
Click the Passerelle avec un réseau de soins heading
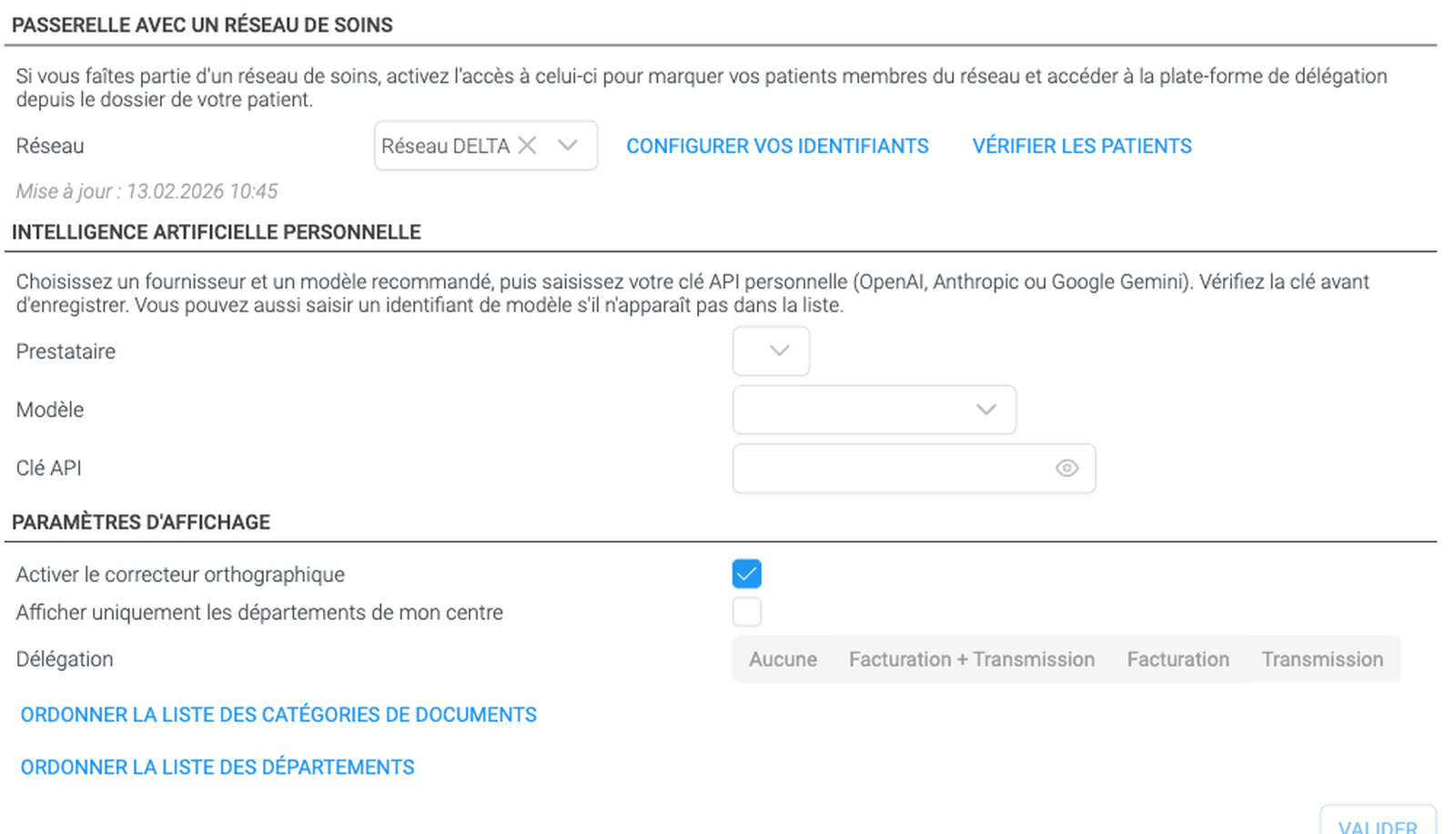(x=202, y=25)
